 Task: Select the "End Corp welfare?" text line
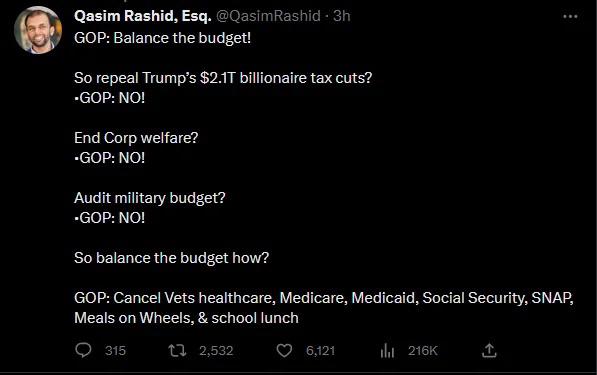[136, 138]
